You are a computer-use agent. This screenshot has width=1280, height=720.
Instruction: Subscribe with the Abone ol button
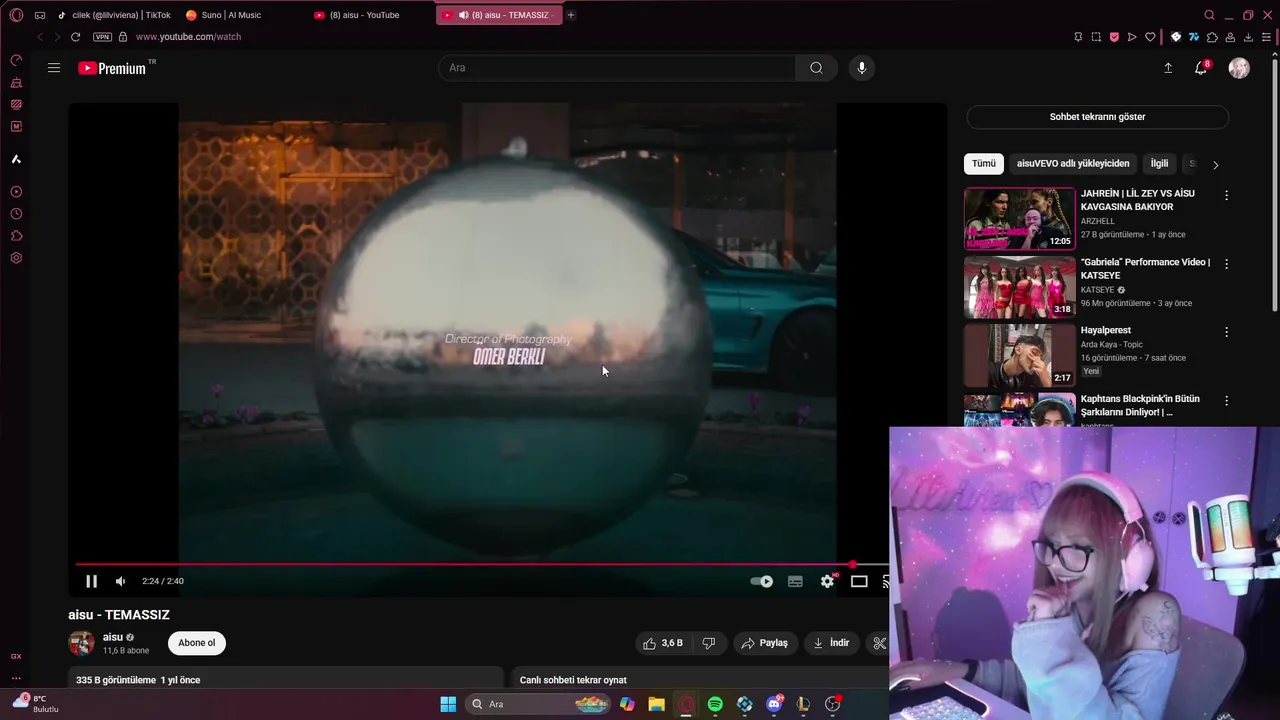(197, 643)
